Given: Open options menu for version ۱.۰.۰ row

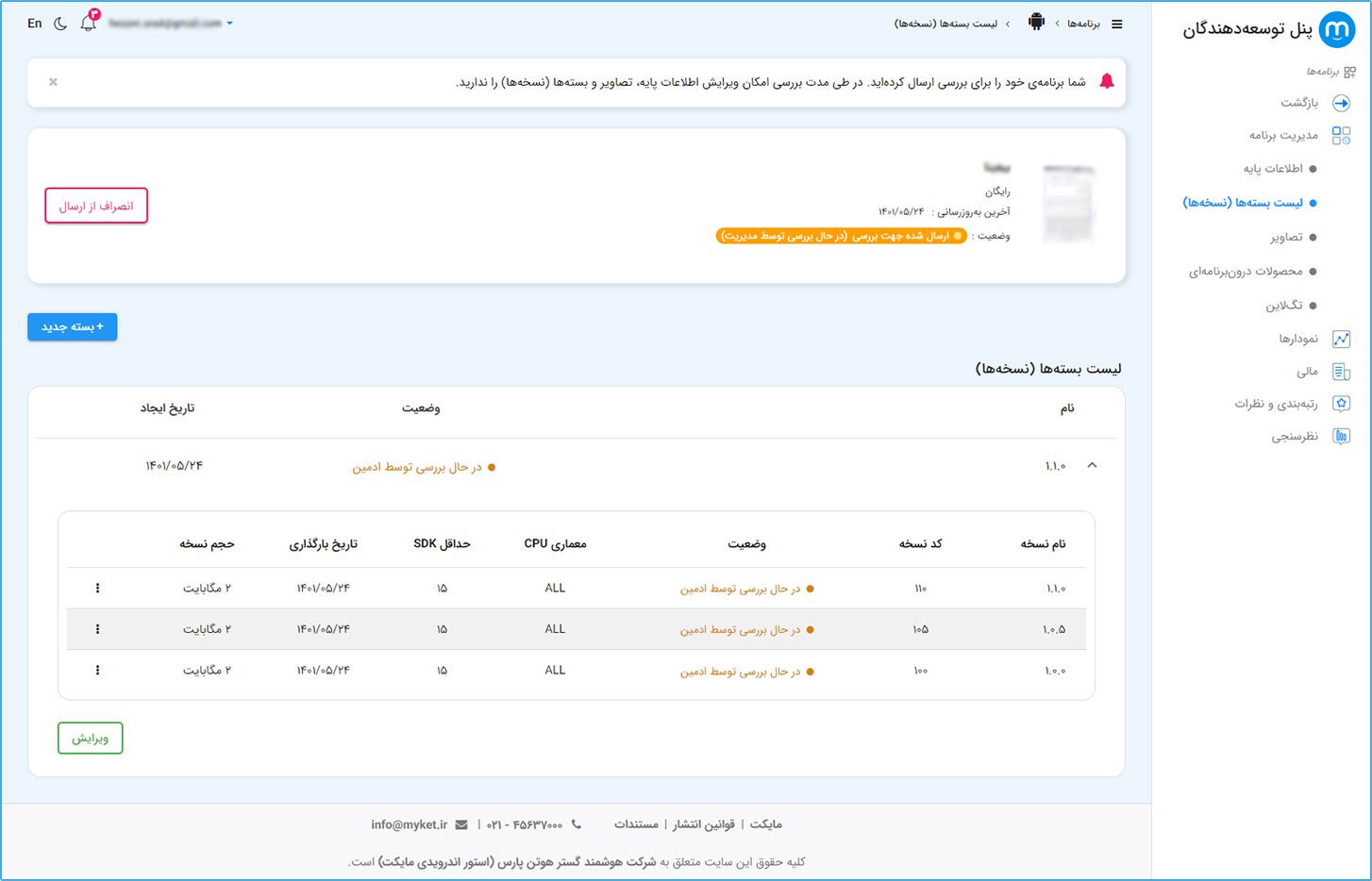Looking at the screenshot, I should coord(97,671).
